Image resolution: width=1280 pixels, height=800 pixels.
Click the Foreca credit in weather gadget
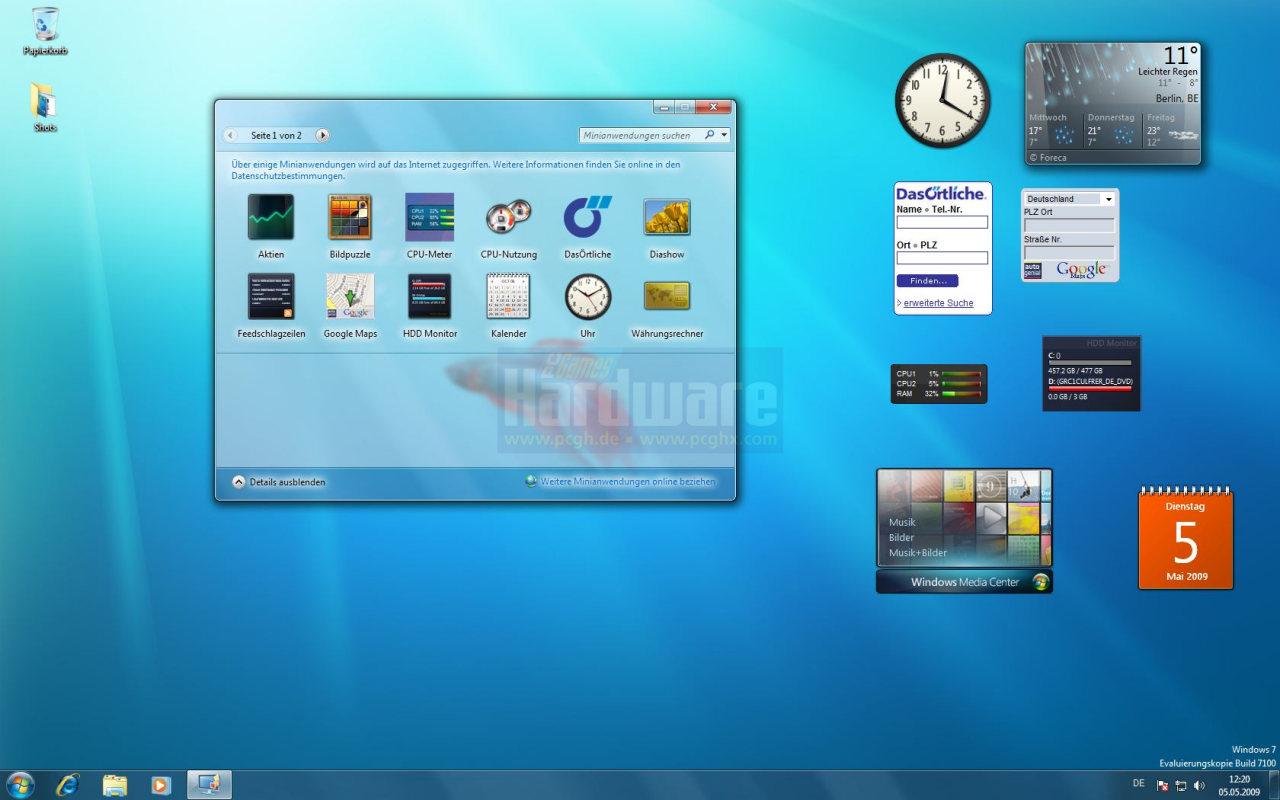pyautogui.click(x=1049, y=158)
